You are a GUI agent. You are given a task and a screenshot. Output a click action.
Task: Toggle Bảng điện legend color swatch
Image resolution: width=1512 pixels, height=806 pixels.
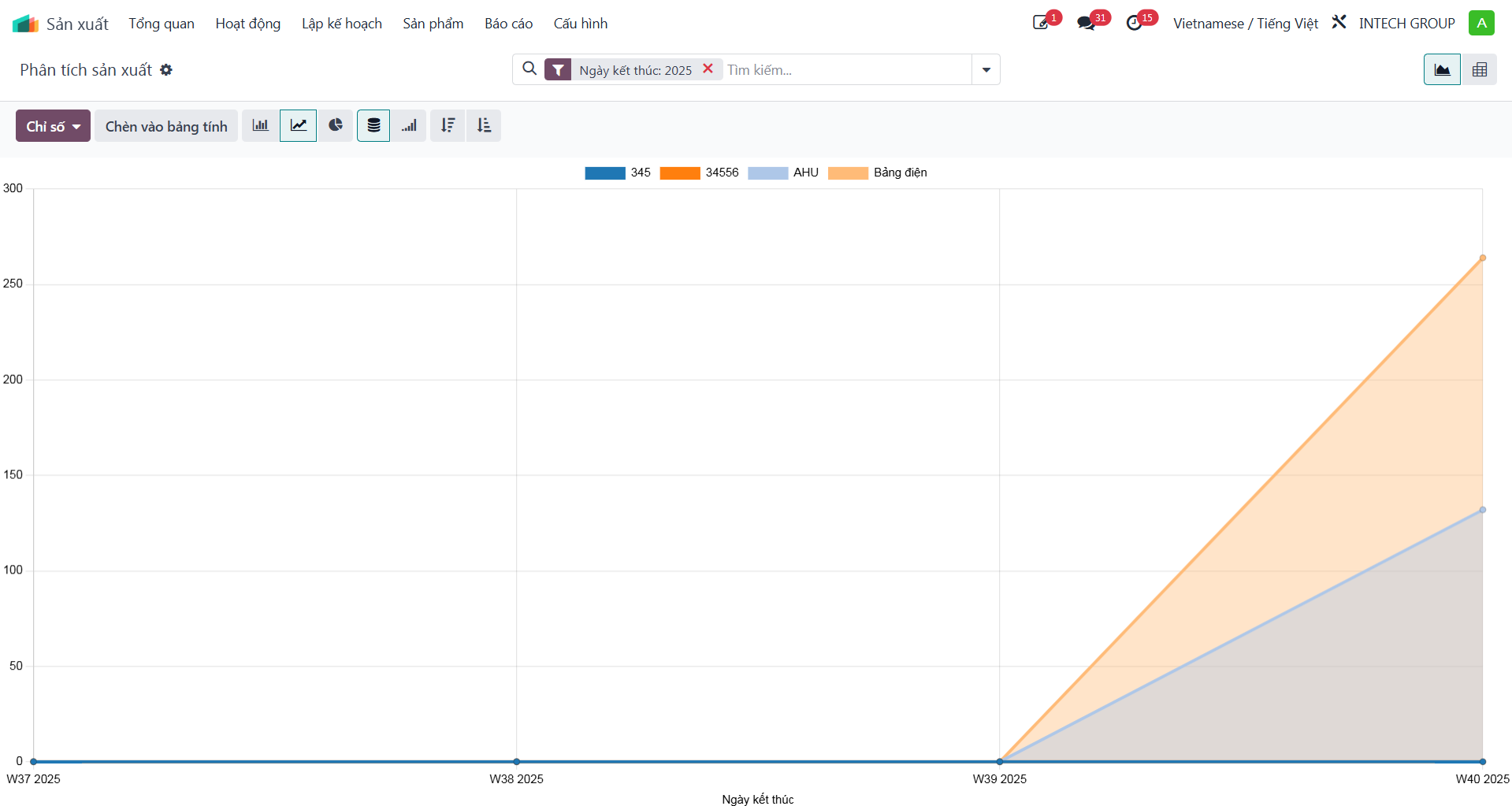click(x=848, y=173)
